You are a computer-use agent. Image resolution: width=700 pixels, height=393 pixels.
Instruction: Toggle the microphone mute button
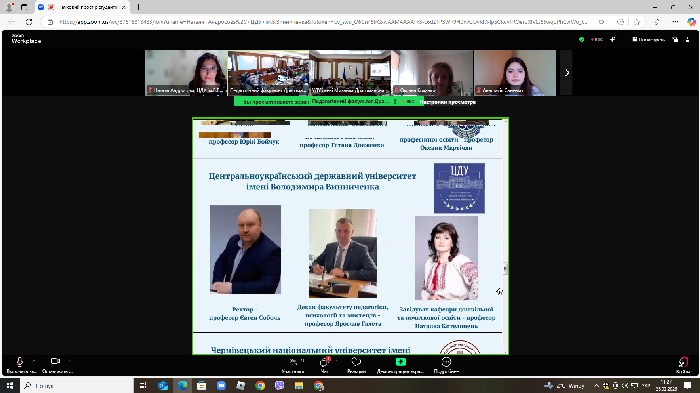pos(20,361)
